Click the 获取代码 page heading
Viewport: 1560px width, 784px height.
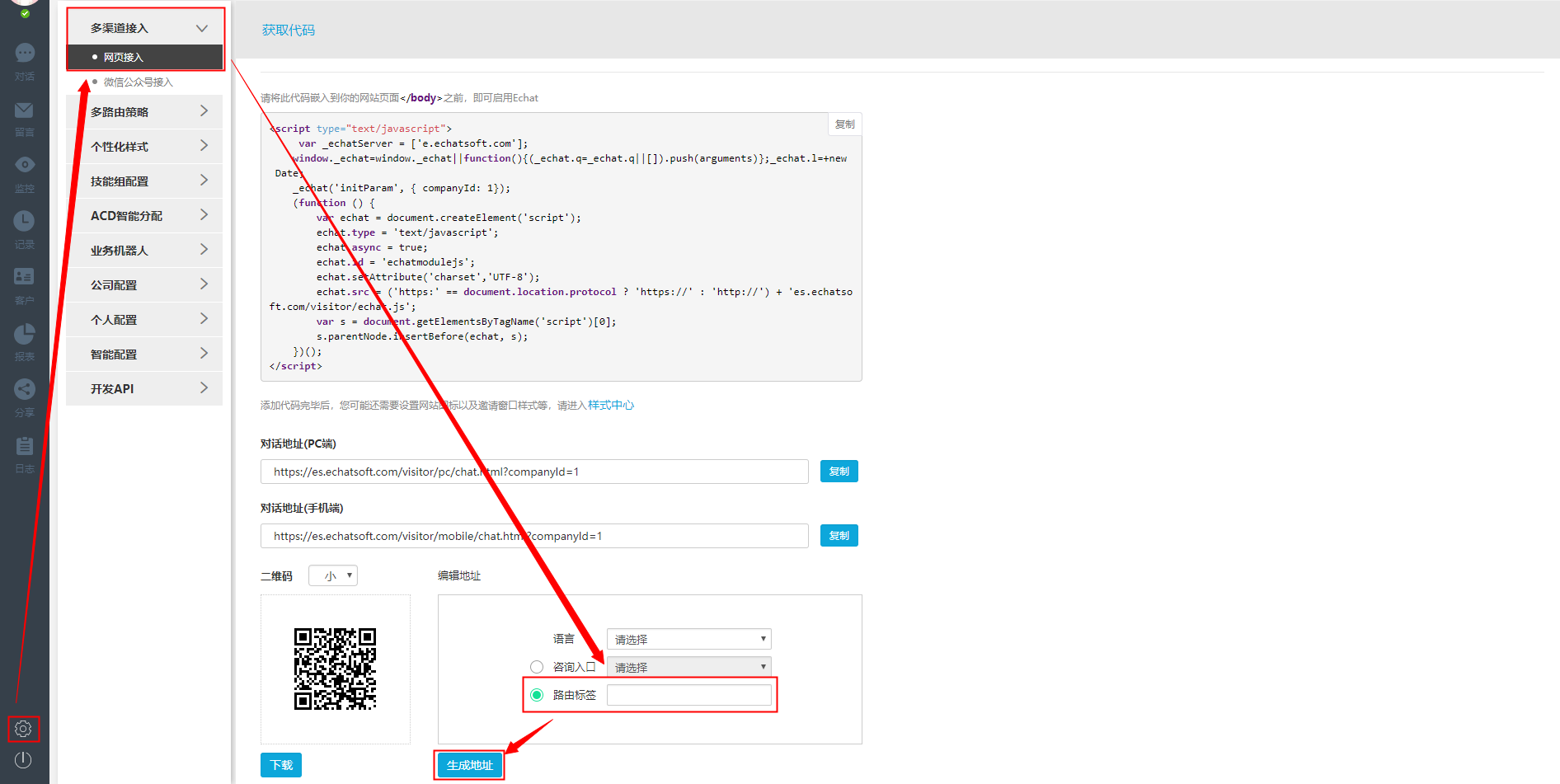289,31
